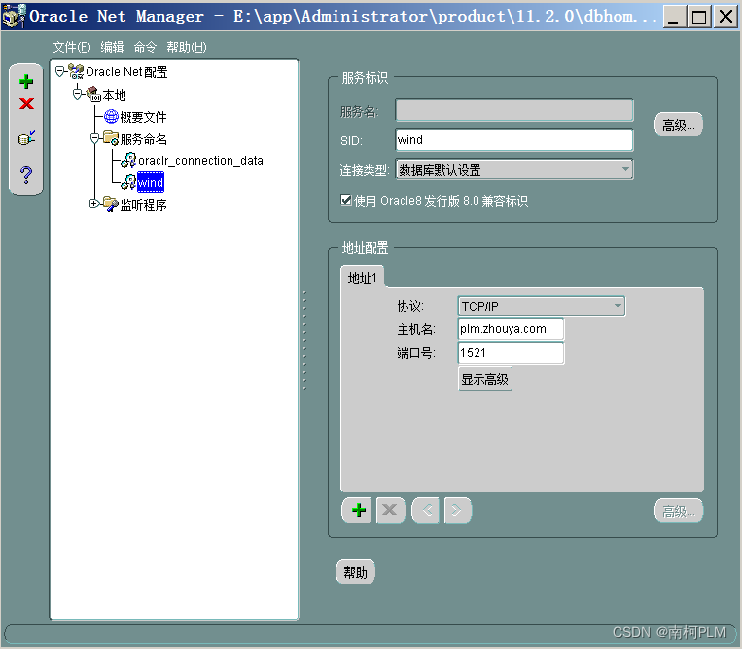Screen dimensions: 742x649
Task: Click the oraclr_connection_data service icon
Action: (x=129, y=160)
